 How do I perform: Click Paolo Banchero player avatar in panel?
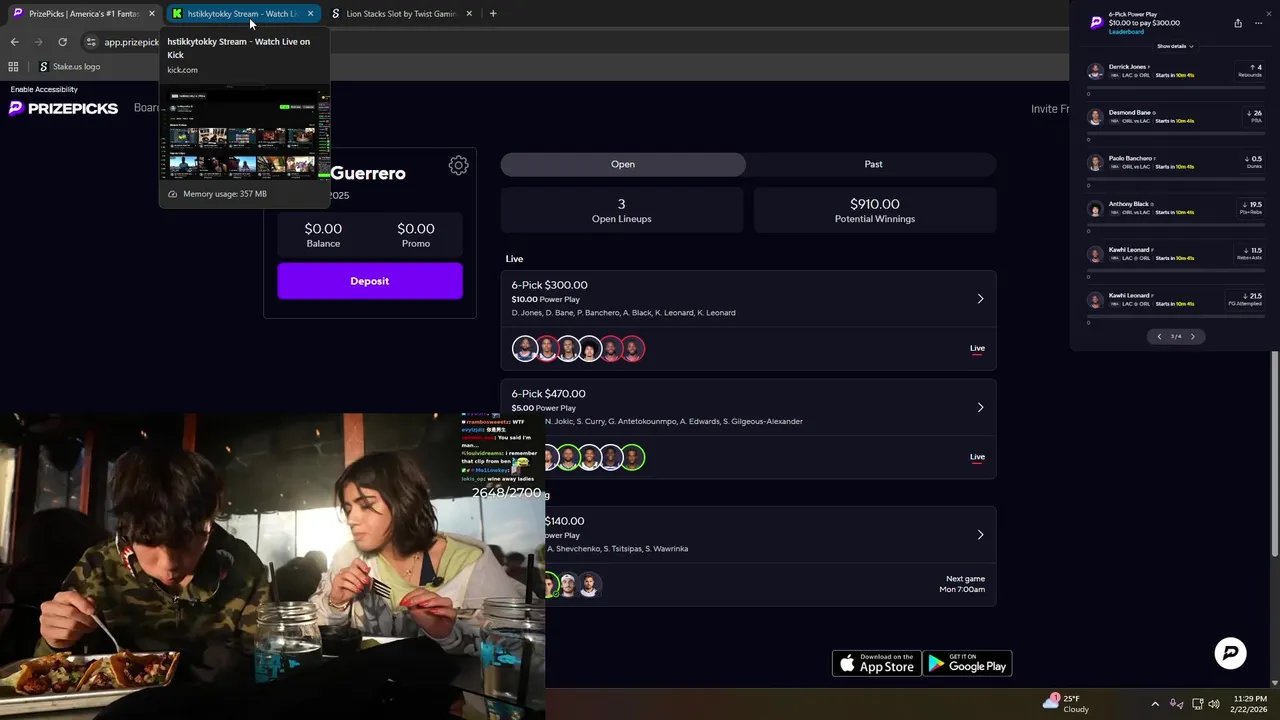click(x=1095, y=163)
